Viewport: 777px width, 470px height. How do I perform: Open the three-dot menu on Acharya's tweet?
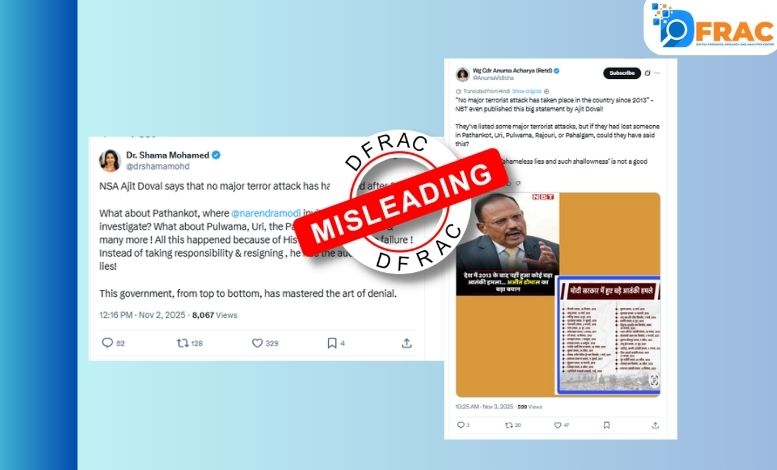pos(658,73)
